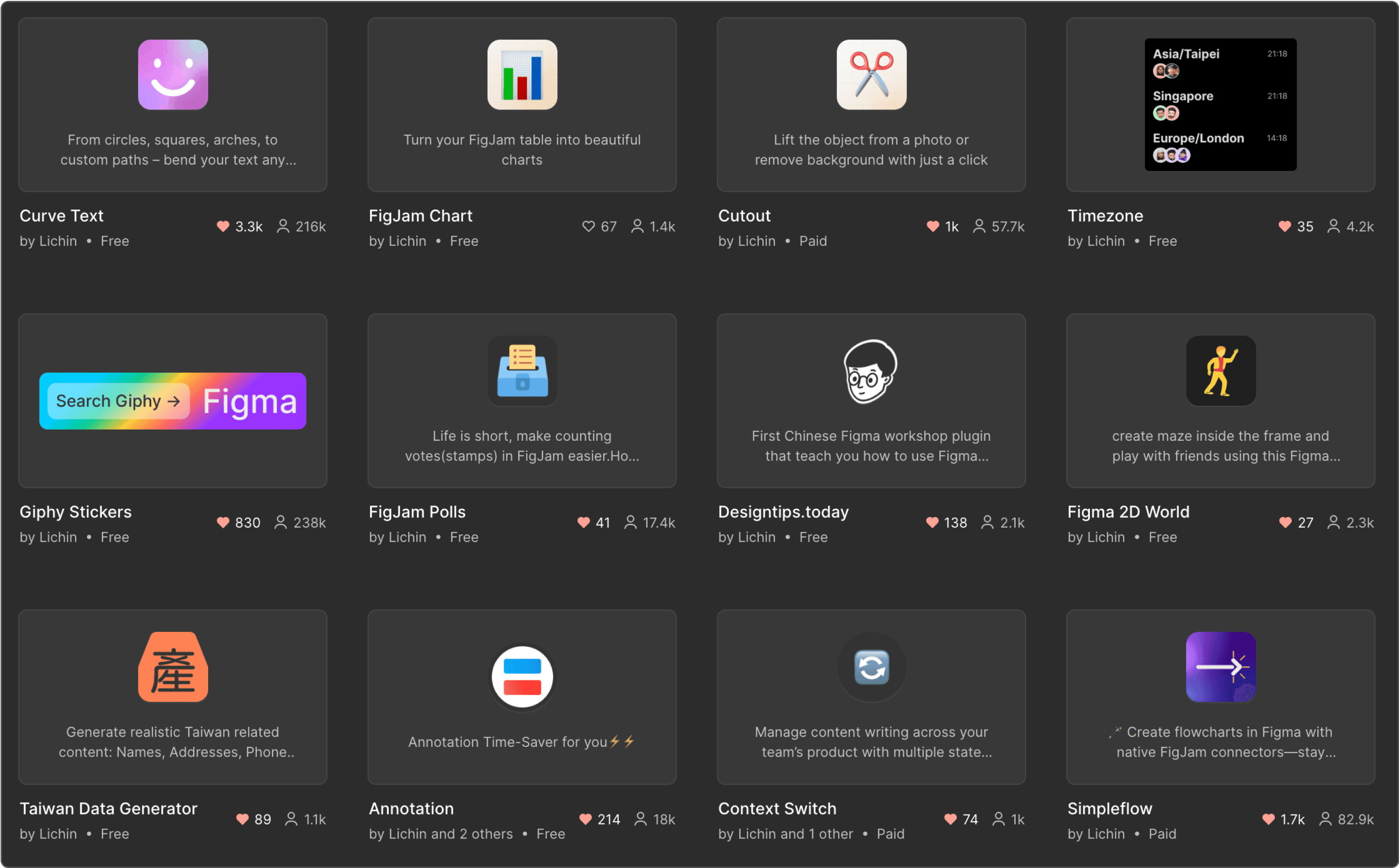Click "by Lichin and 2 others" author line
Viewport: 1399px width, 868px height.
(x=440, y=834)
